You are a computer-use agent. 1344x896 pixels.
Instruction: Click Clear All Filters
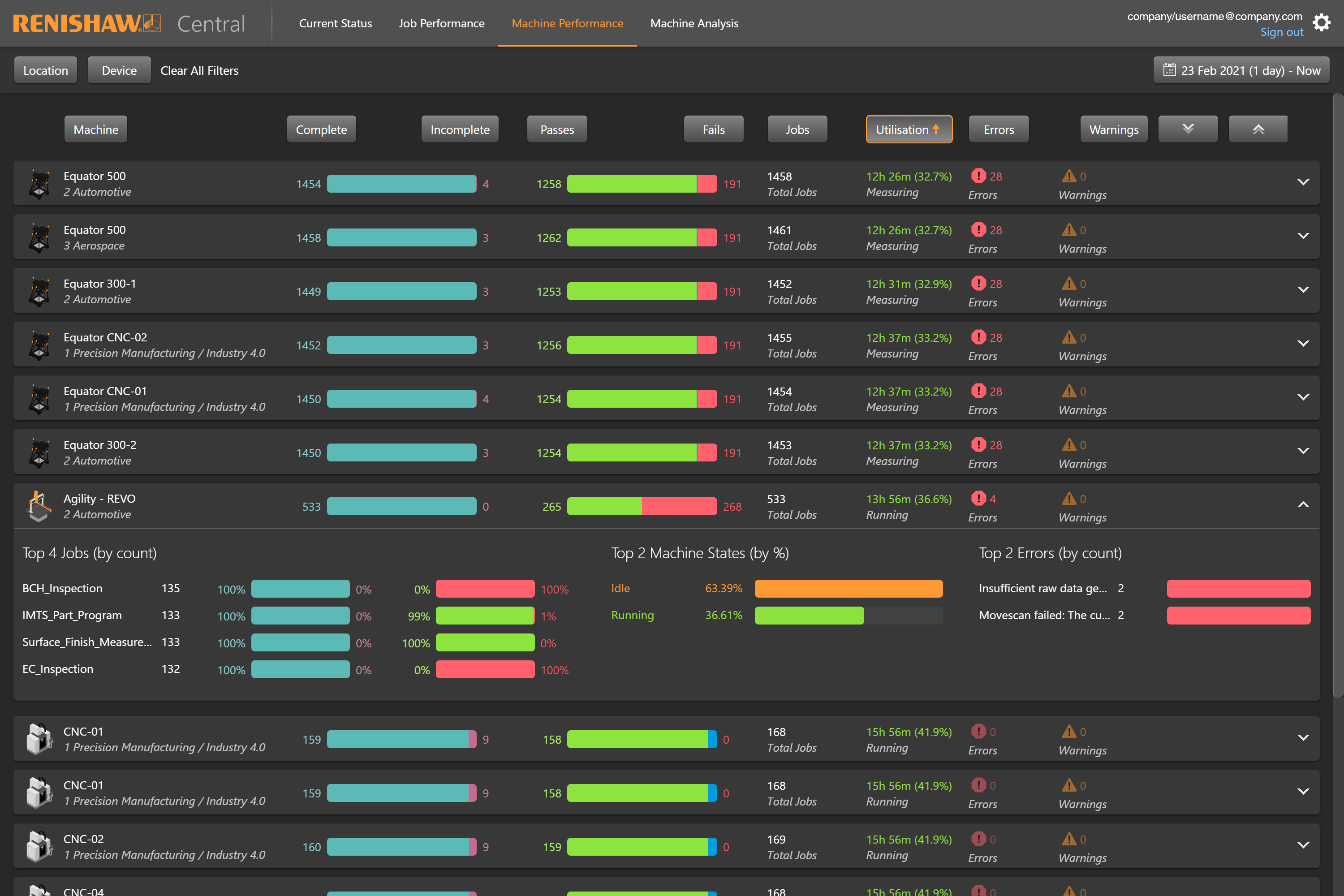click(x=199, y=70)
